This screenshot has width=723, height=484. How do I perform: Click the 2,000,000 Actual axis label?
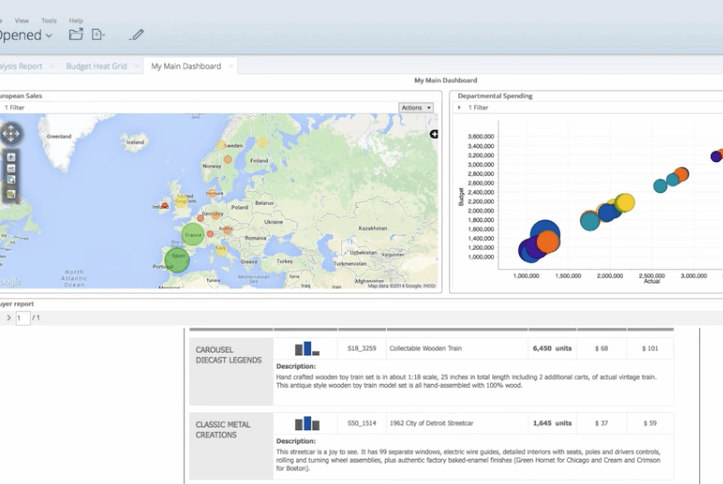pos(610,276)
